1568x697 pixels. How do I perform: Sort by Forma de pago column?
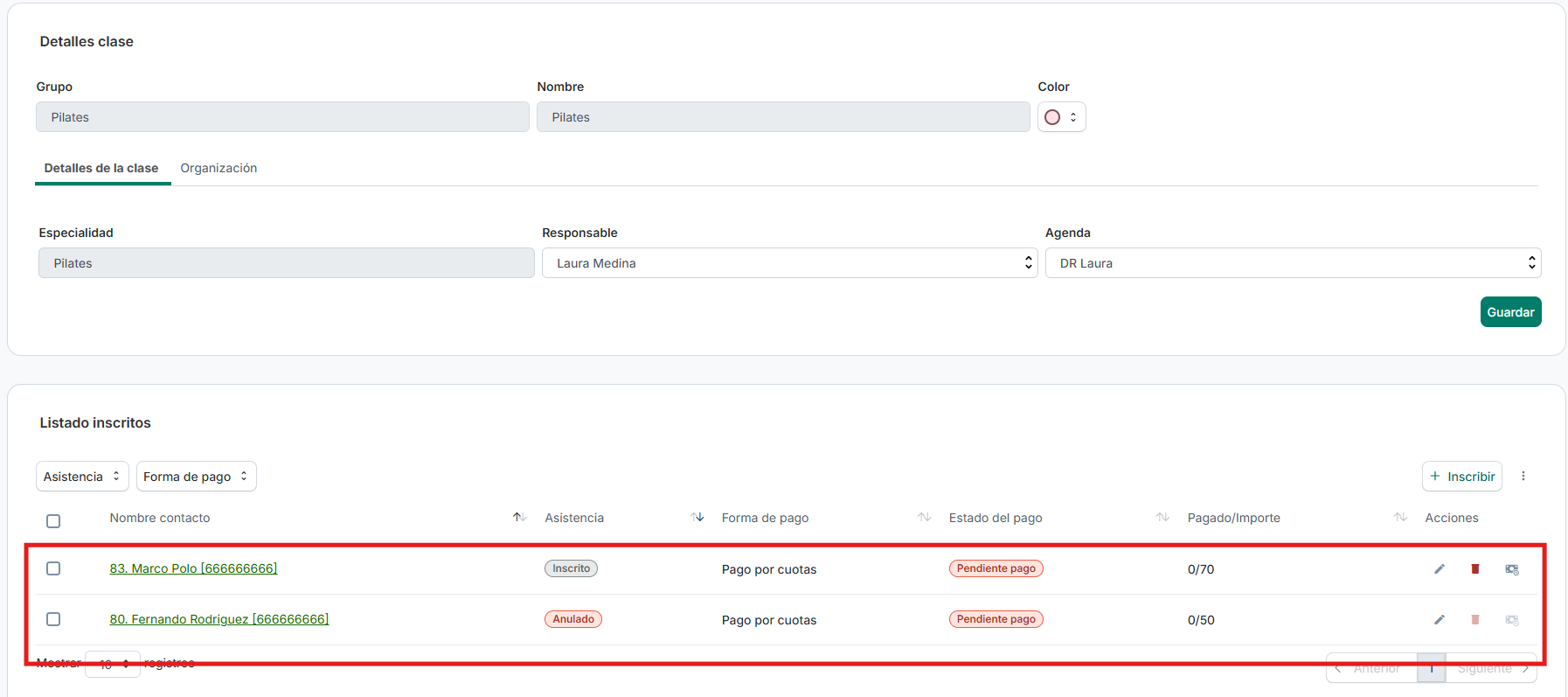(924, 518)
